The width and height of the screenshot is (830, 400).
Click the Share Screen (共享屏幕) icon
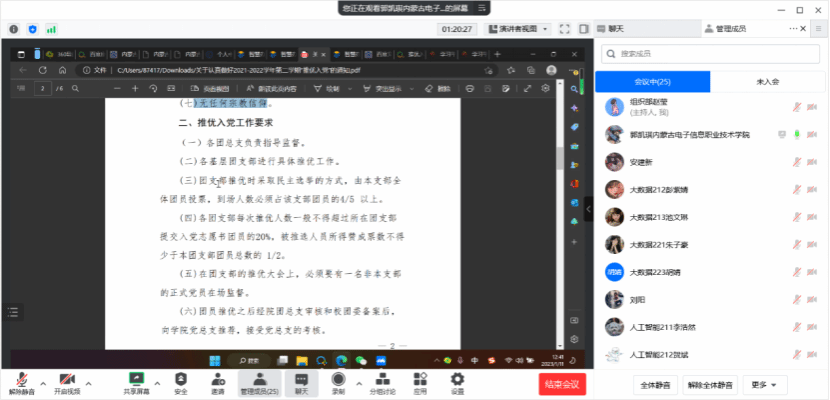tap(136, 379)
